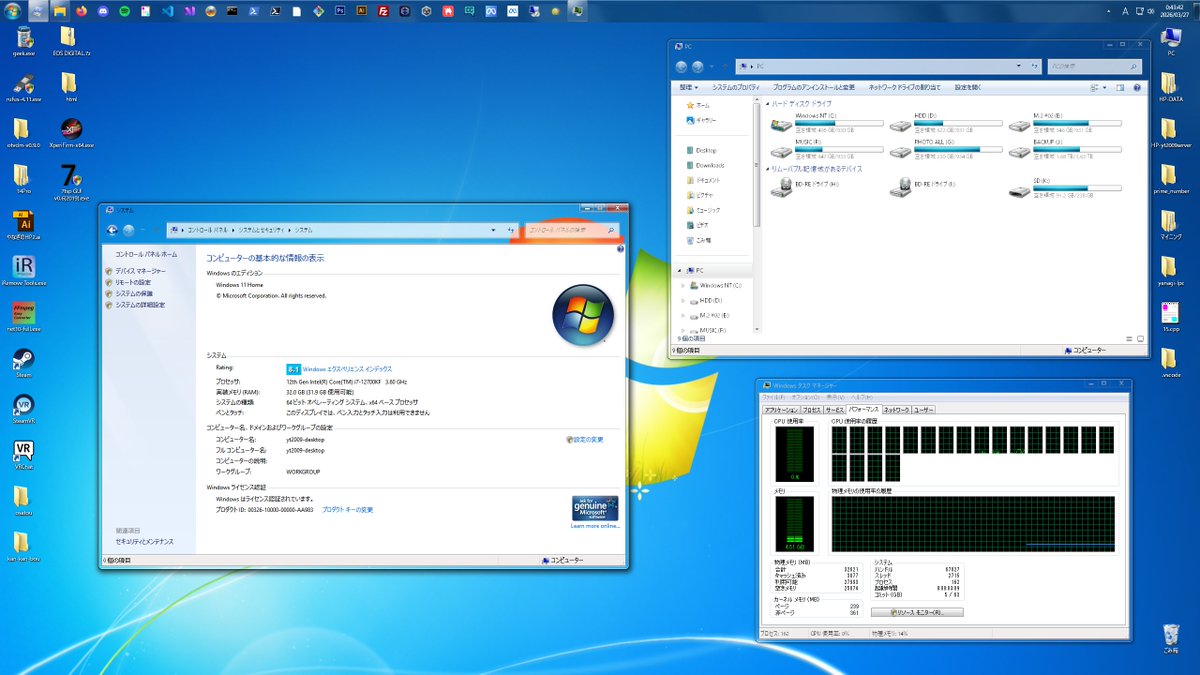
Task: Click the Windows Start orb
Action: pos(13,11)
